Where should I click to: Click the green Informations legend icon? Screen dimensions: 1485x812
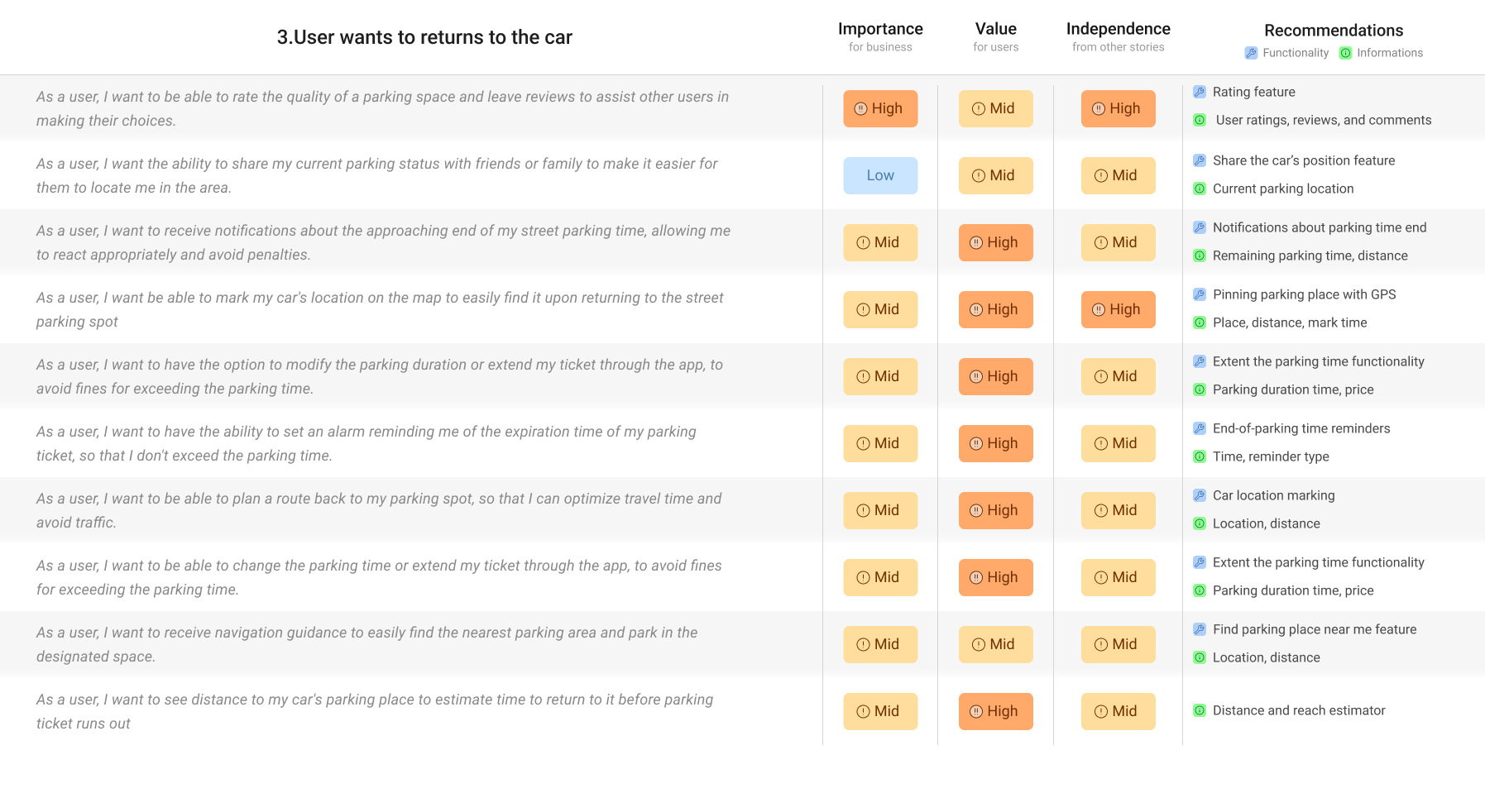coord(1345,53)
